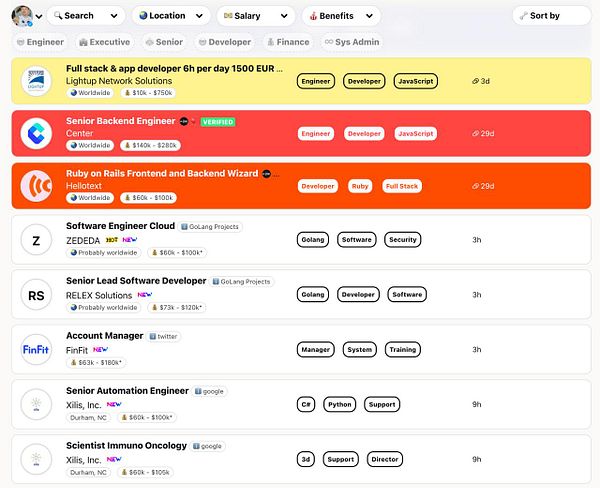Click the VERIFIED badge on Center job
Viewport: 600px width, 488px height.
[218, 122]
